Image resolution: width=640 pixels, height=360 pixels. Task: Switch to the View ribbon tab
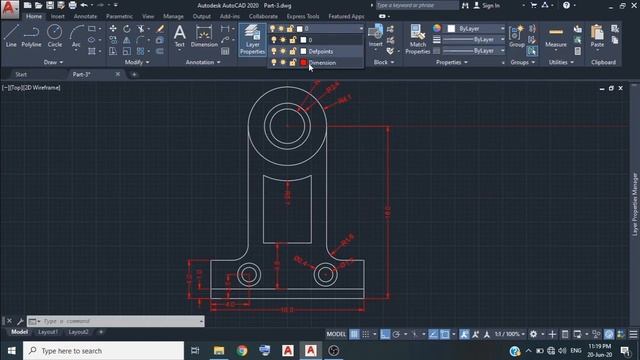(x=148, y=16)
